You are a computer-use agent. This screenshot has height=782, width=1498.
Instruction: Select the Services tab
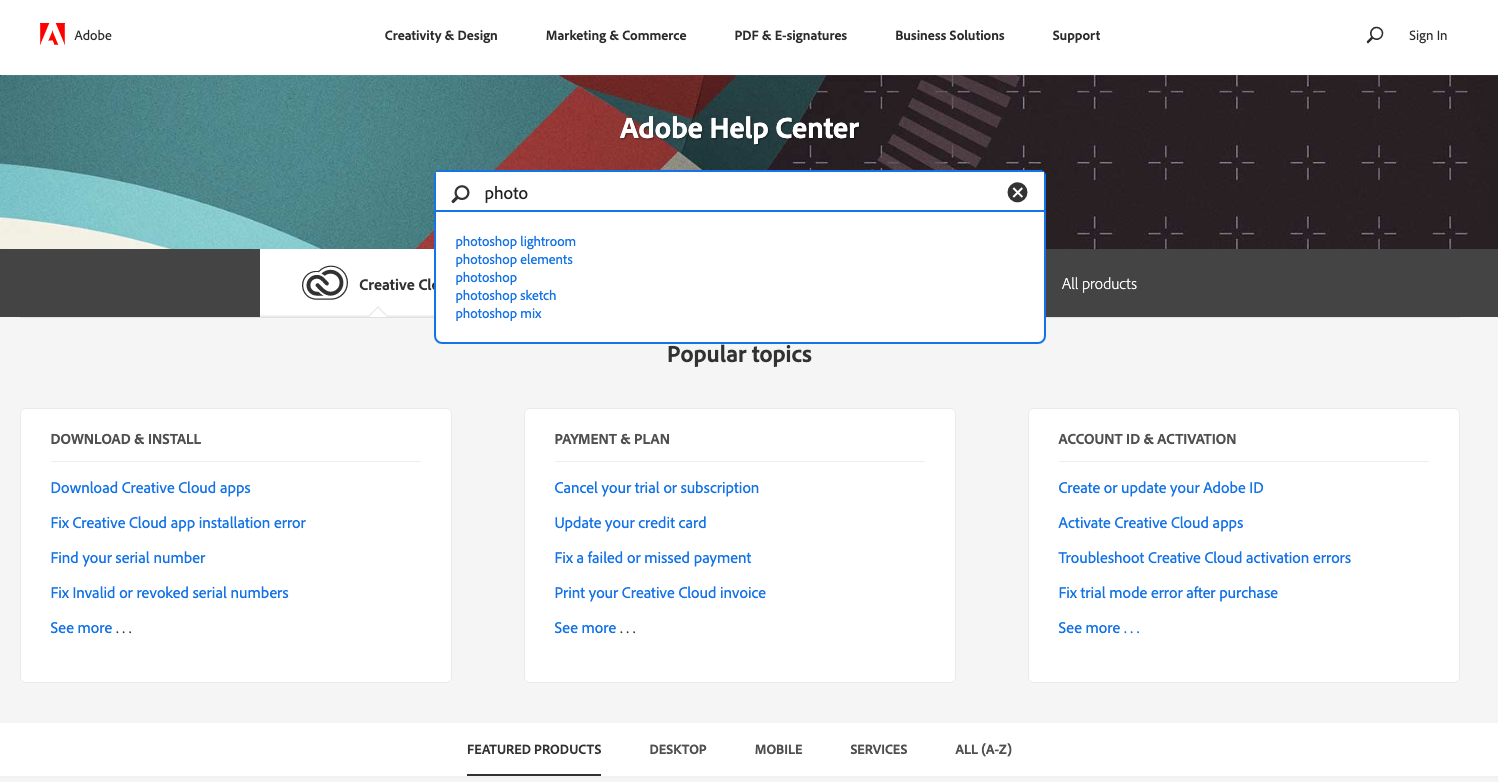[x=879, y=749]
